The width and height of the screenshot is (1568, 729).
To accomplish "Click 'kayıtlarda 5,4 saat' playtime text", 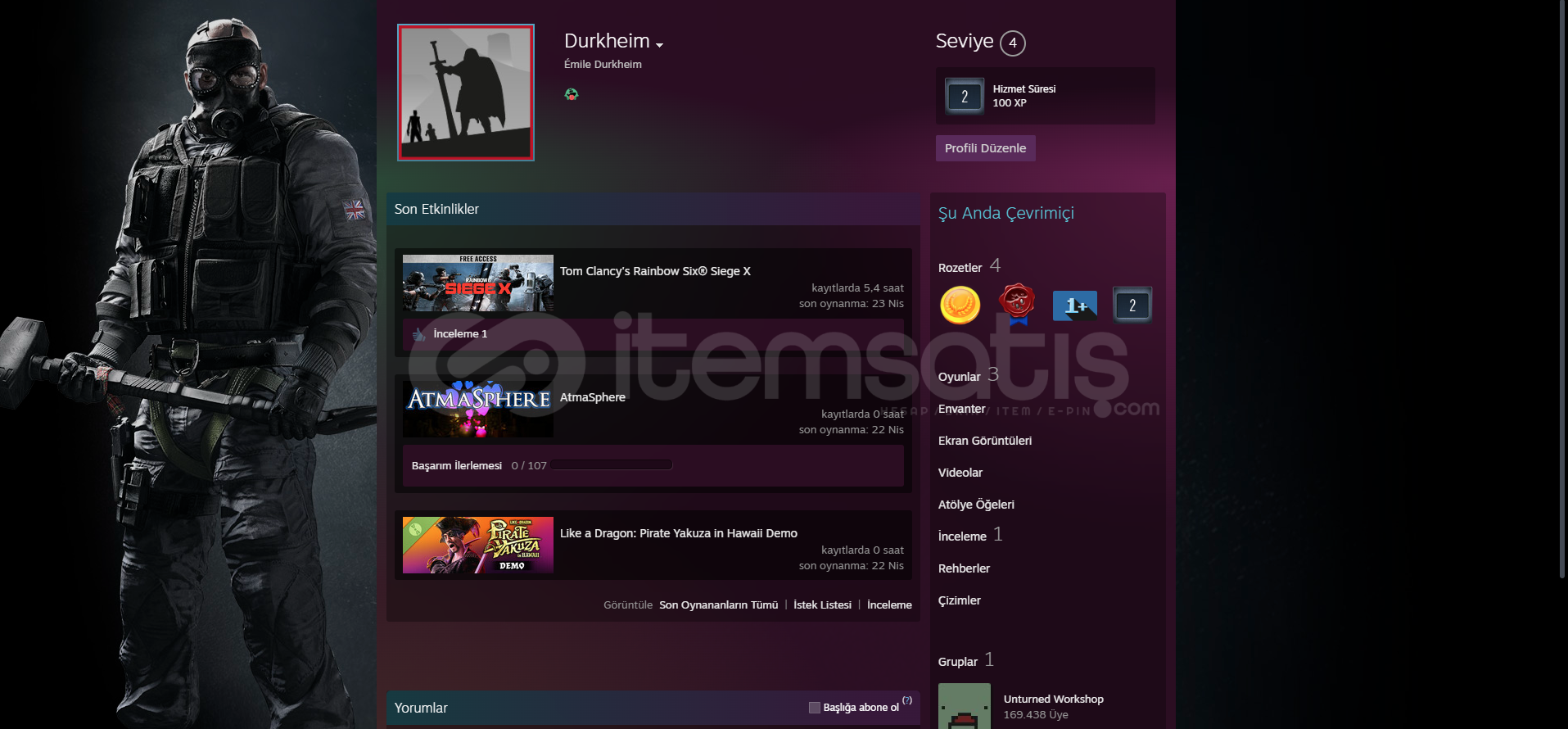I will (857, 288).
